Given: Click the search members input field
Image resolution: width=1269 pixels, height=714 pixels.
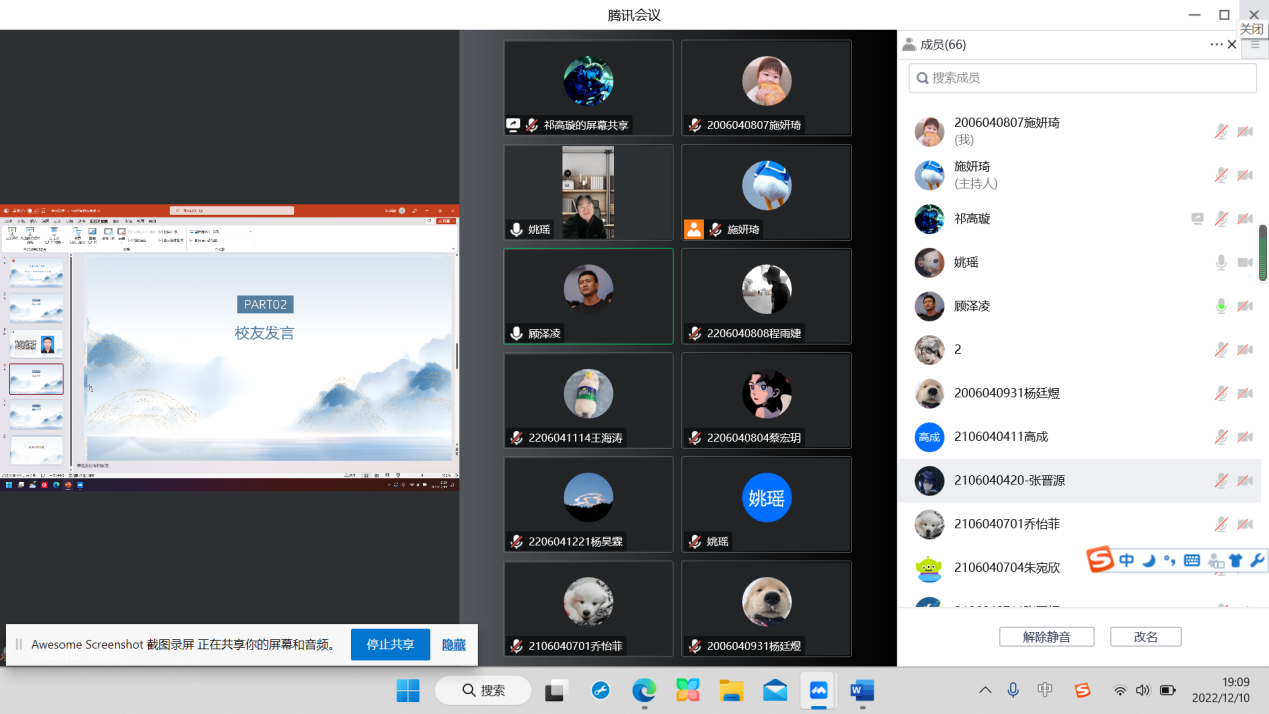Looking at the screenshot, I should (x=1082, y=78).
